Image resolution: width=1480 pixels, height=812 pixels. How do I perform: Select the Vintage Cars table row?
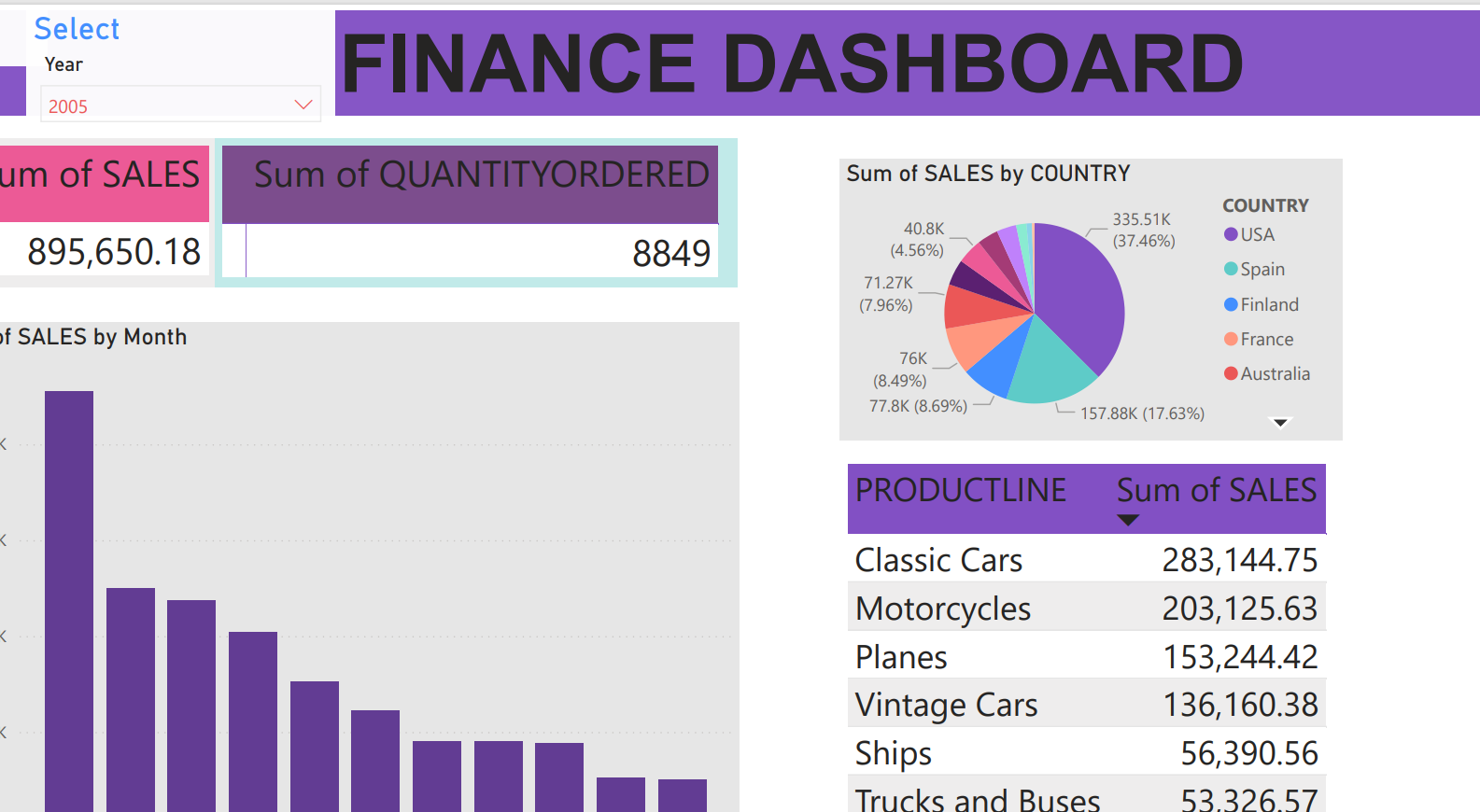click(946, 705)
